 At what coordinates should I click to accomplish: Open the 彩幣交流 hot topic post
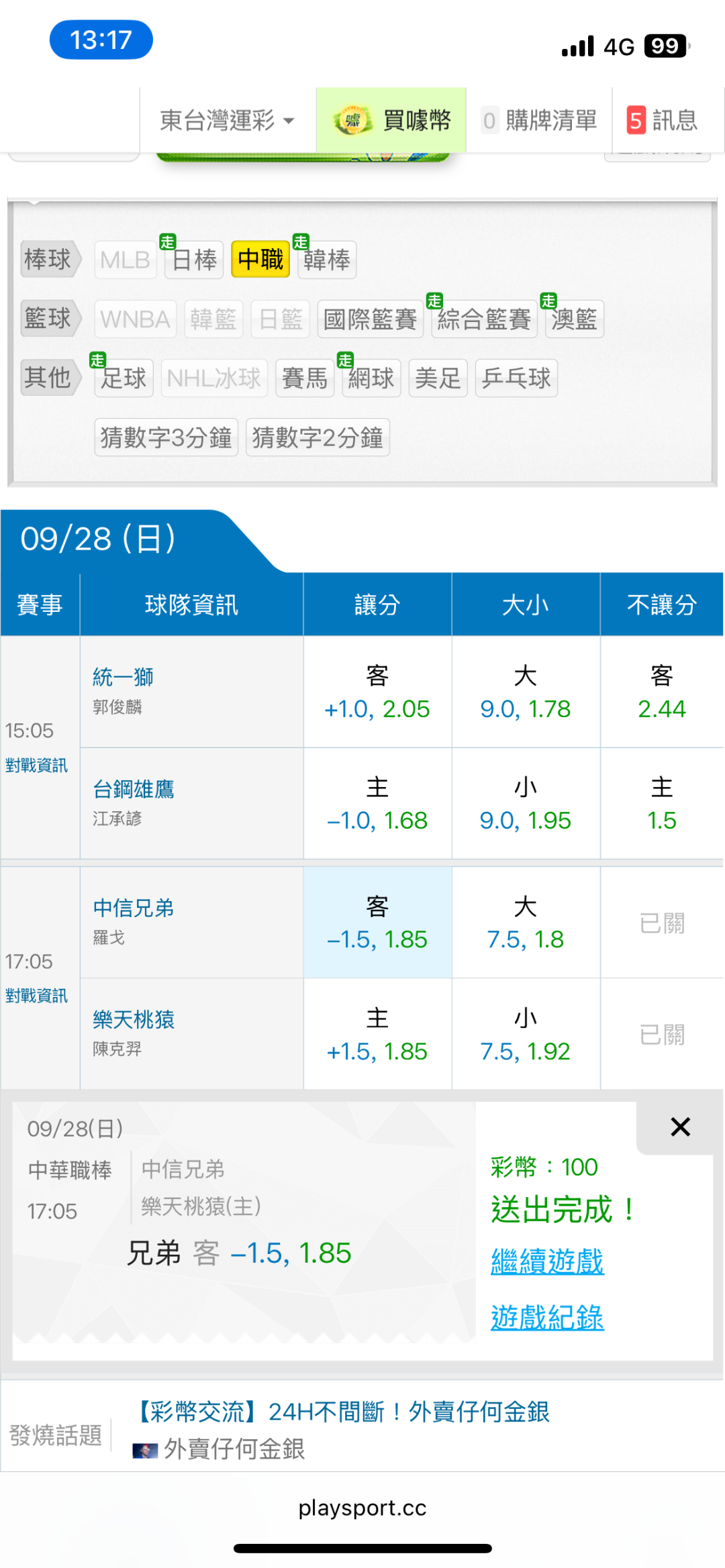point(344,1412)
